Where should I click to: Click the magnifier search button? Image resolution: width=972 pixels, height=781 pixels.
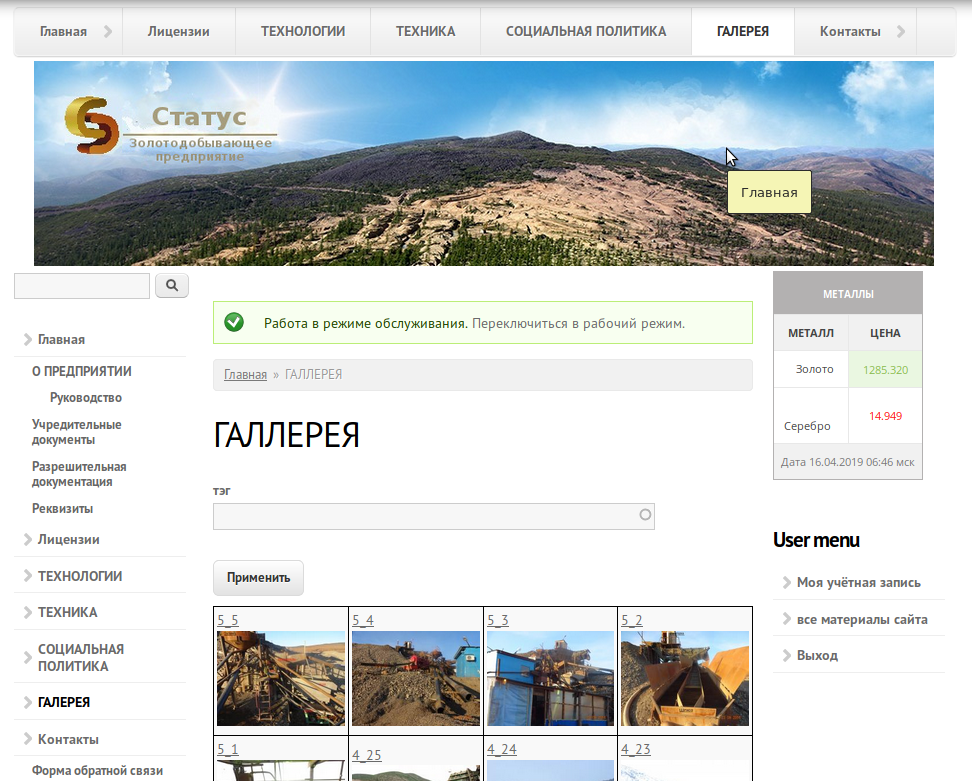pos(172,286)
